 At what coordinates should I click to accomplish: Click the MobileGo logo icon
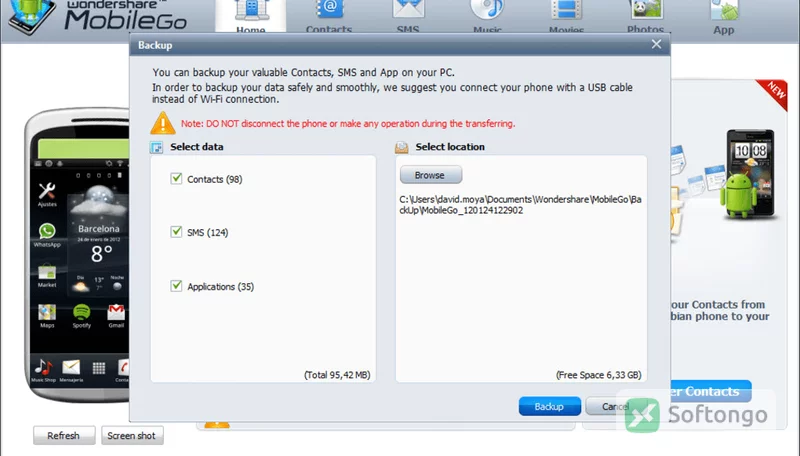[32, 16]
